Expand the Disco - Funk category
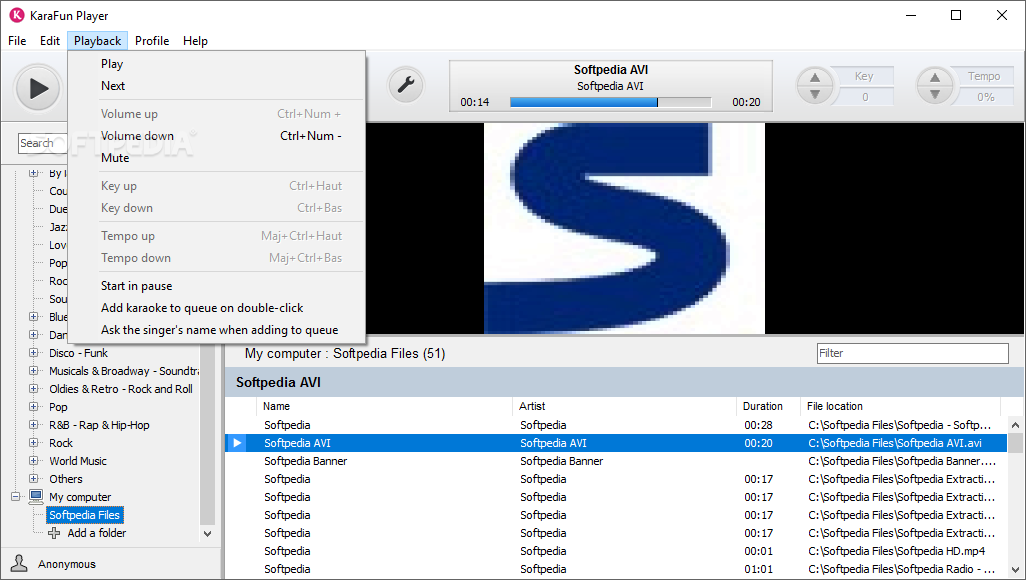This screenshot has height=580, width=1026. pyautogui.click(x=33, y=353)
